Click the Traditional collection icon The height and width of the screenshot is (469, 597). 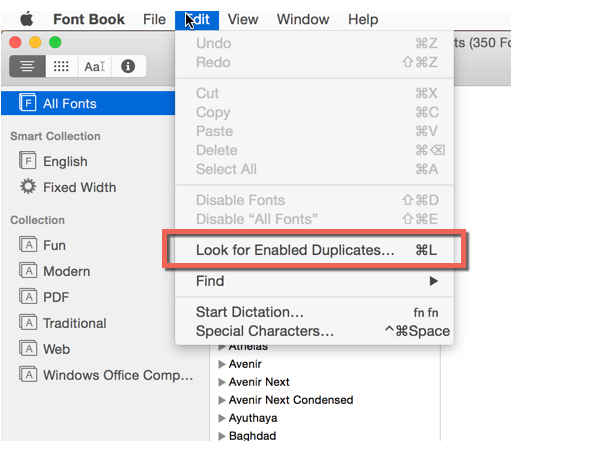tap(28, 322)
